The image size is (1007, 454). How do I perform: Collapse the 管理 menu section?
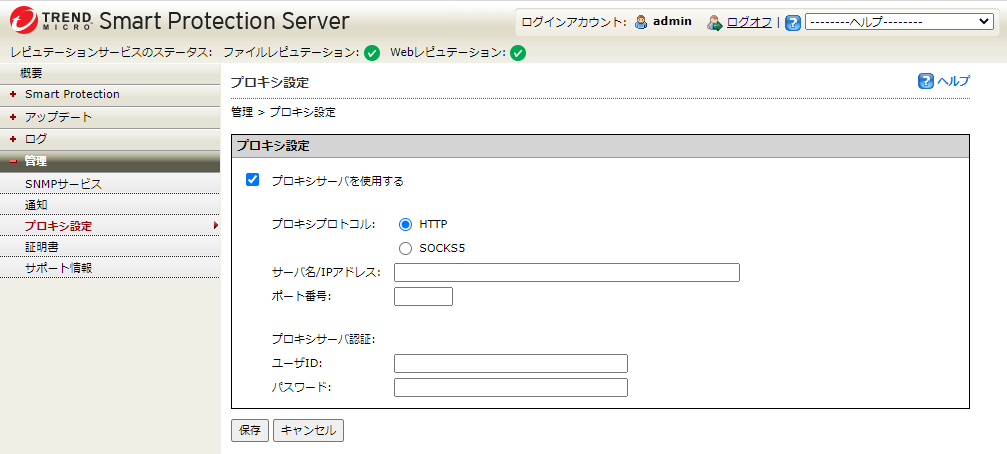36,161
